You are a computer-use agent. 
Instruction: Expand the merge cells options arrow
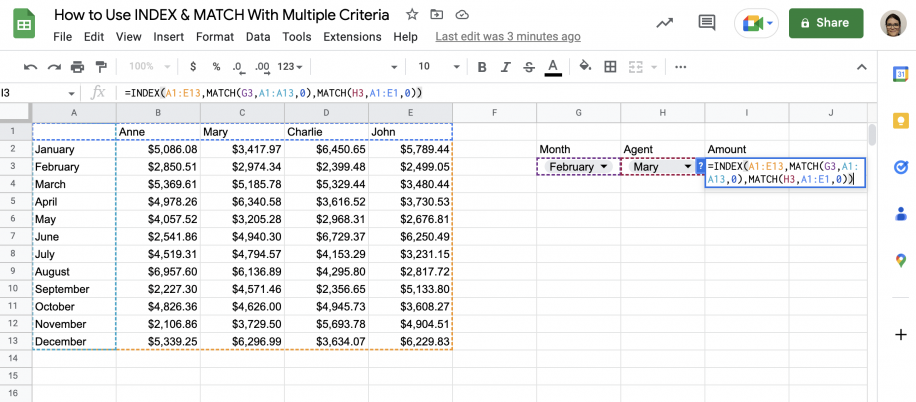pos(654,67)
